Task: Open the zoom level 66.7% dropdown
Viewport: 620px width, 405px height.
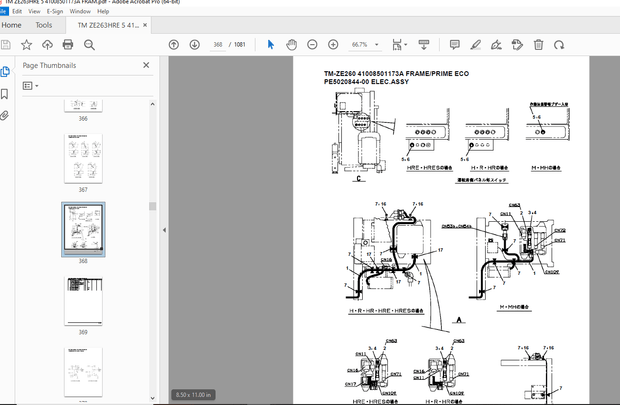Action: [x=363, y=45]
